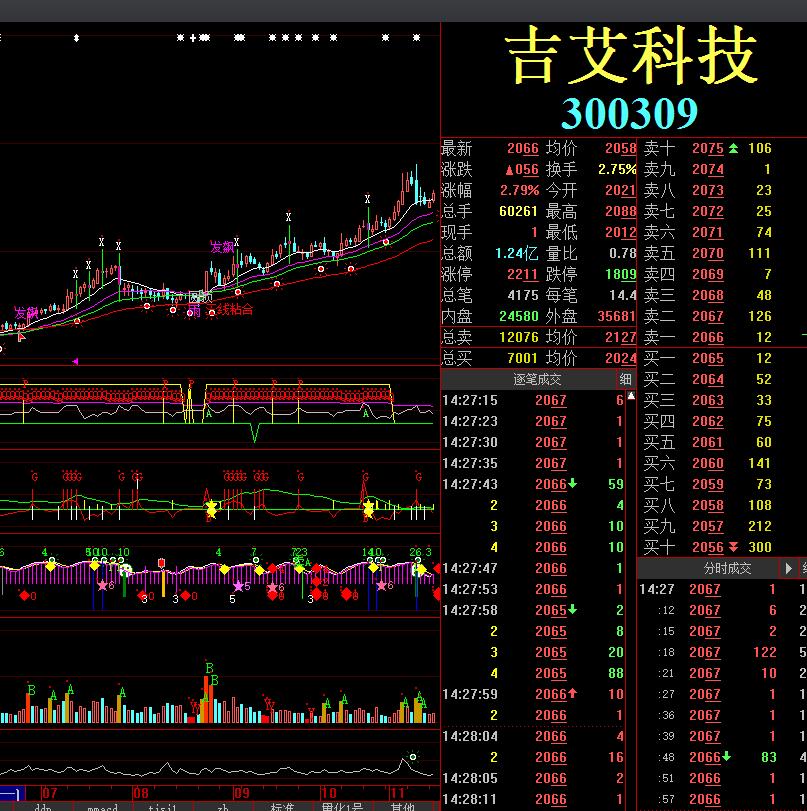Click the :18 row with volume 122
The image size is (807, 811).
pyautogui.click(x=722, y=653)
